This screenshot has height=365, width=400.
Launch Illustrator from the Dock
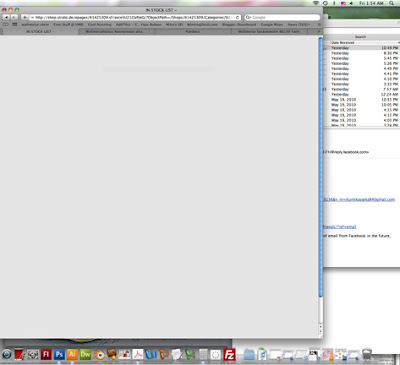point(72,354)
